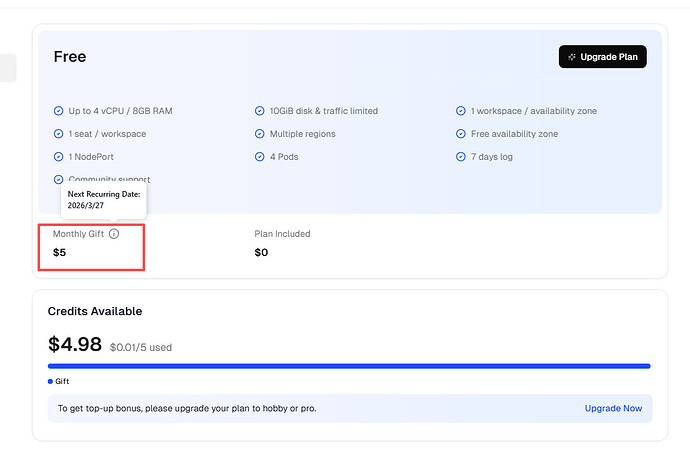
Task: Click the text 1 workspace / availability zone
Action: pyautogui.click(x=534, y=111)
